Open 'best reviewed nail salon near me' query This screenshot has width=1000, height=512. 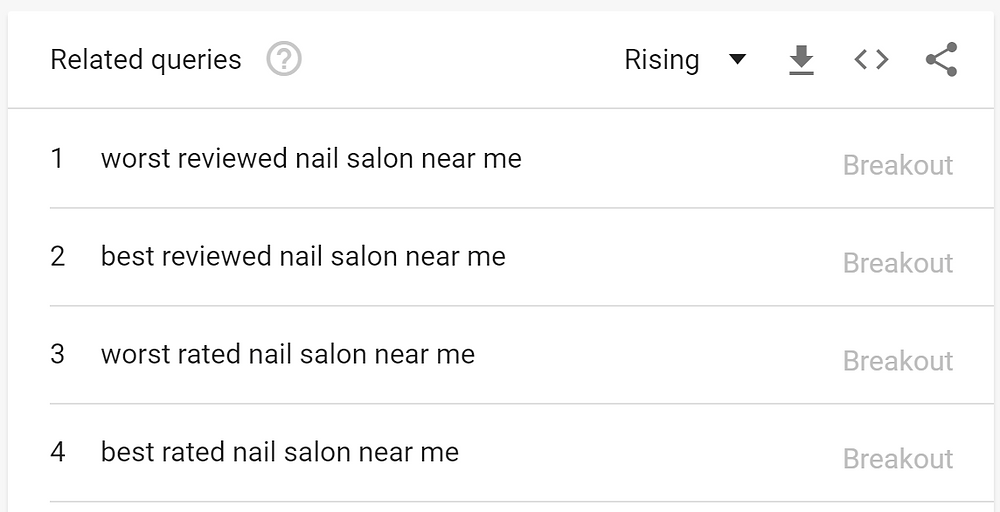303,256
